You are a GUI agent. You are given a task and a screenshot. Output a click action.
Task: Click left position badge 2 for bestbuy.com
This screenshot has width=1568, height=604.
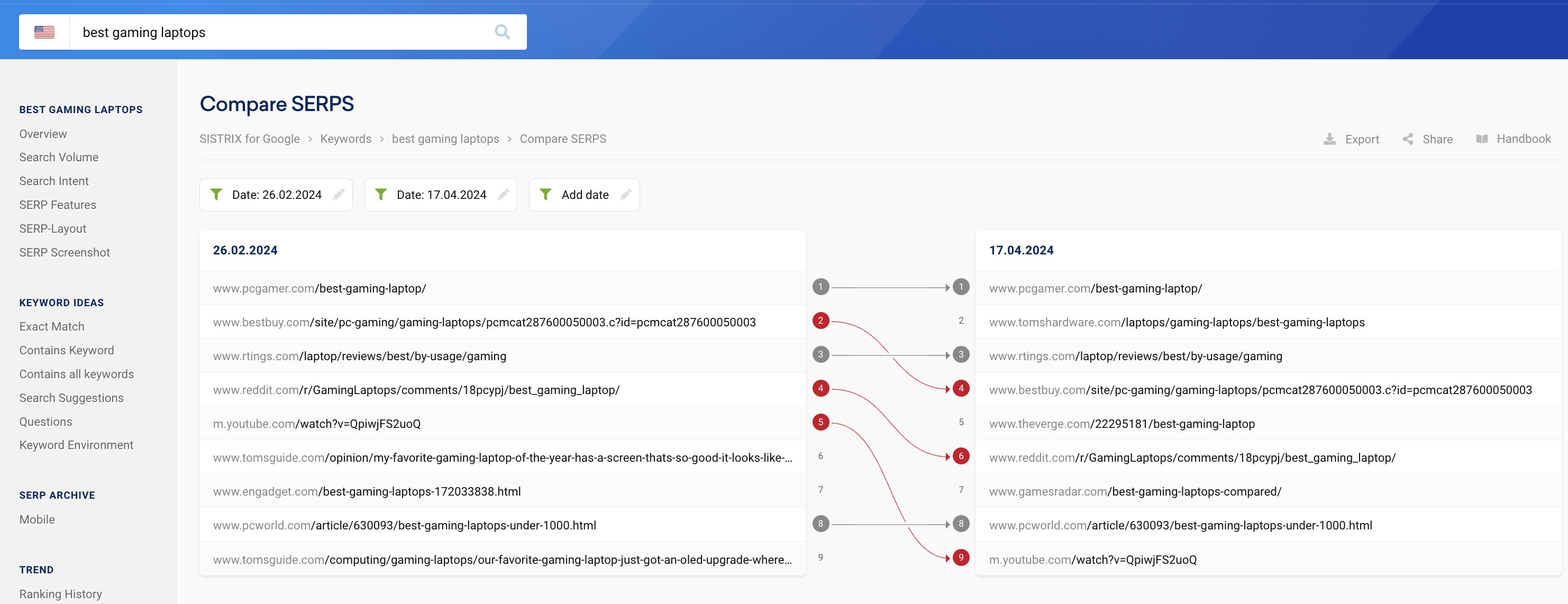pyautogui.click(x=821, y=321)
